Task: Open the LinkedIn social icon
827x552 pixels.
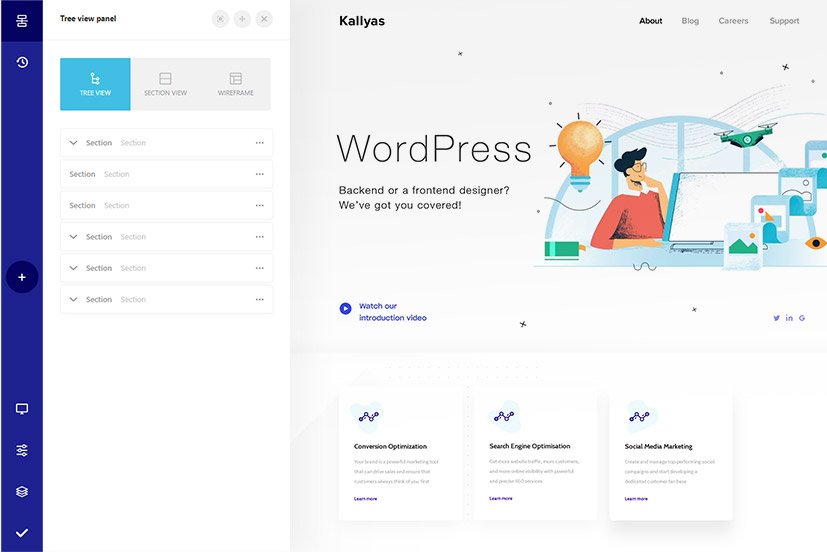Action: point(789,318)
